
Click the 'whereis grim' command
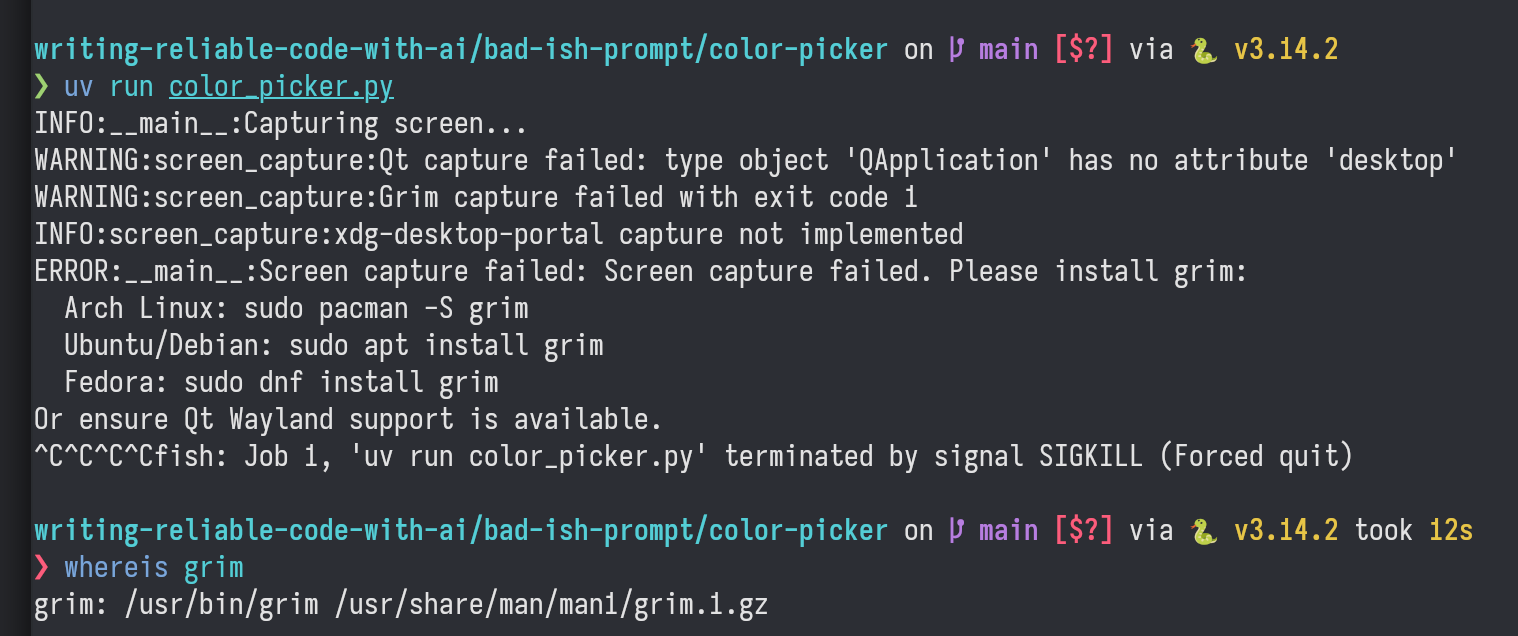(154, 568)
